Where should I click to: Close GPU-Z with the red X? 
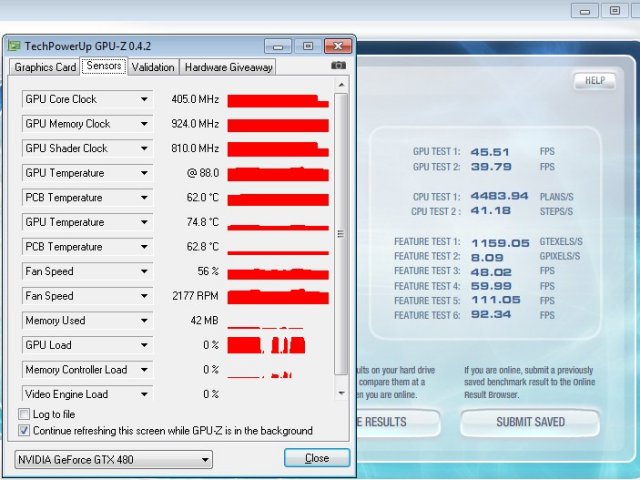[x=338, y=46]
